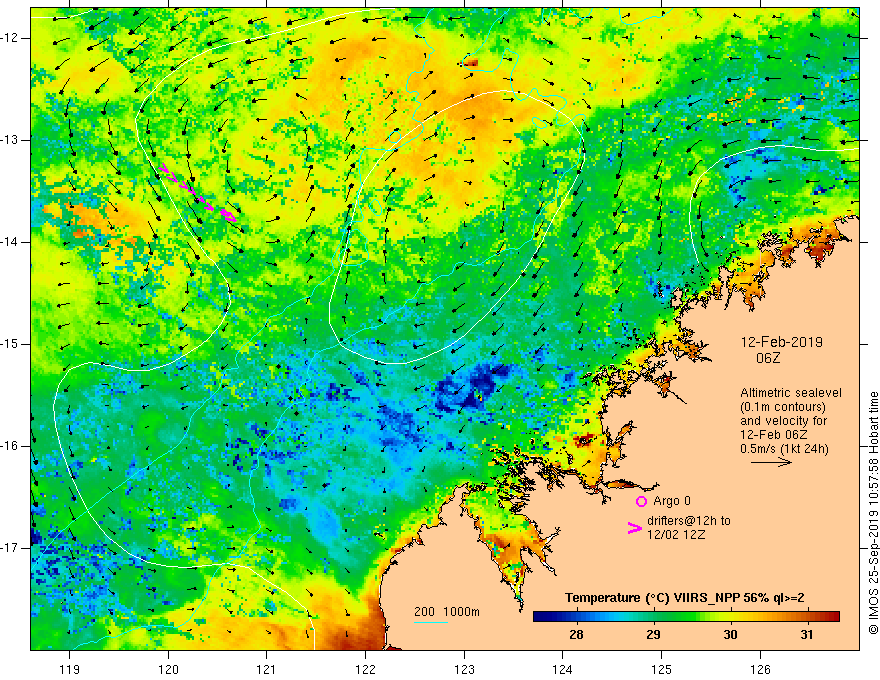The image size is (880, 680).
Task: Click the 29 tick label on colorbar
Action: click(x=653, y=635)
